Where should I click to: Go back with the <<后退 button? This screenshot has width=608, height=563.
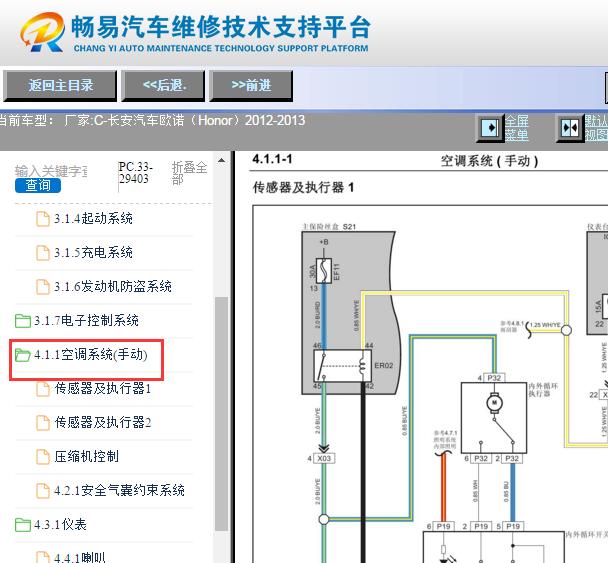pos(163,86)
